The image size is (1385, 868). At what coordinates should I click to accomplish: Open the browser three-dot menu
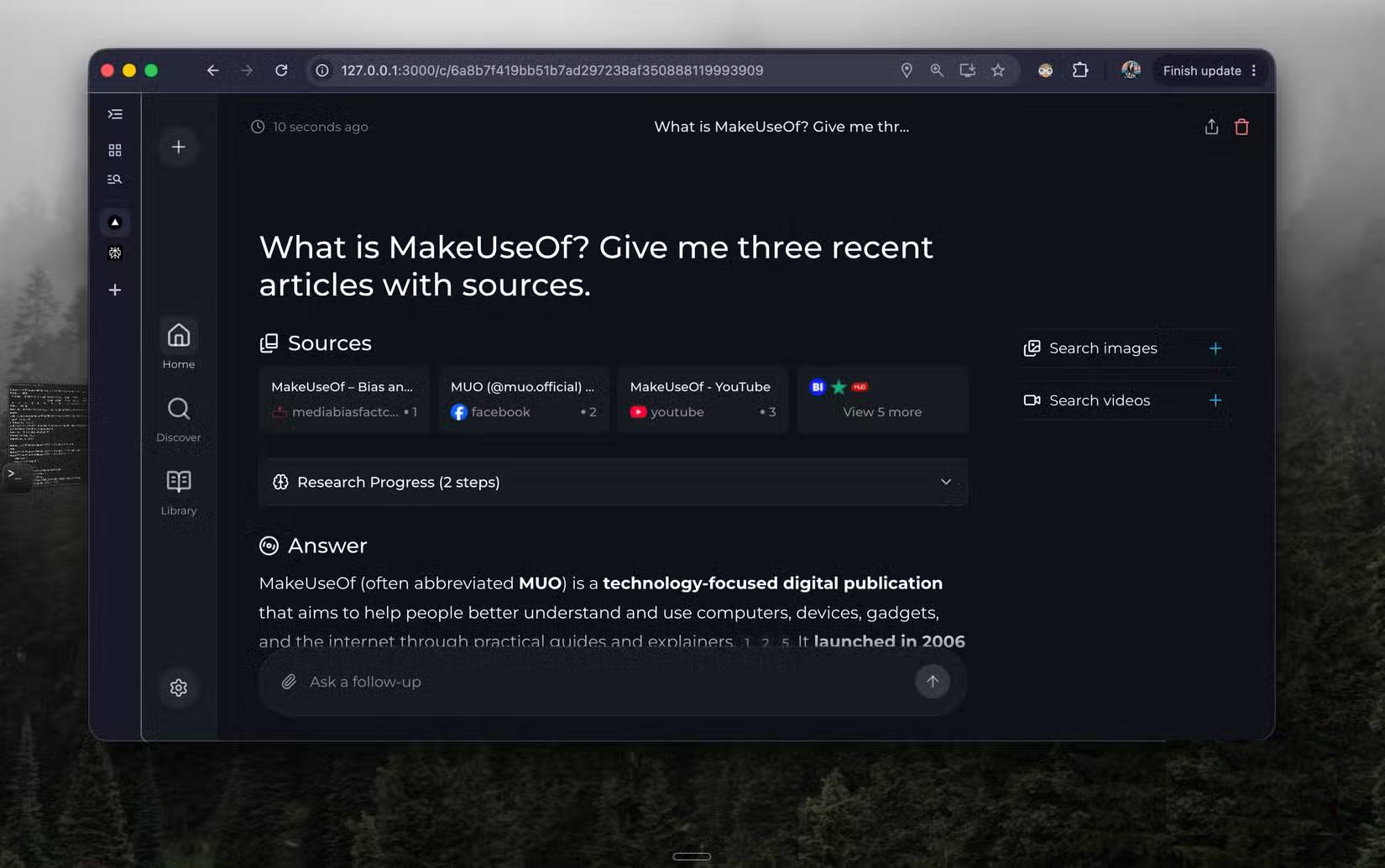pyautogui.click(x=1254, y=71)
